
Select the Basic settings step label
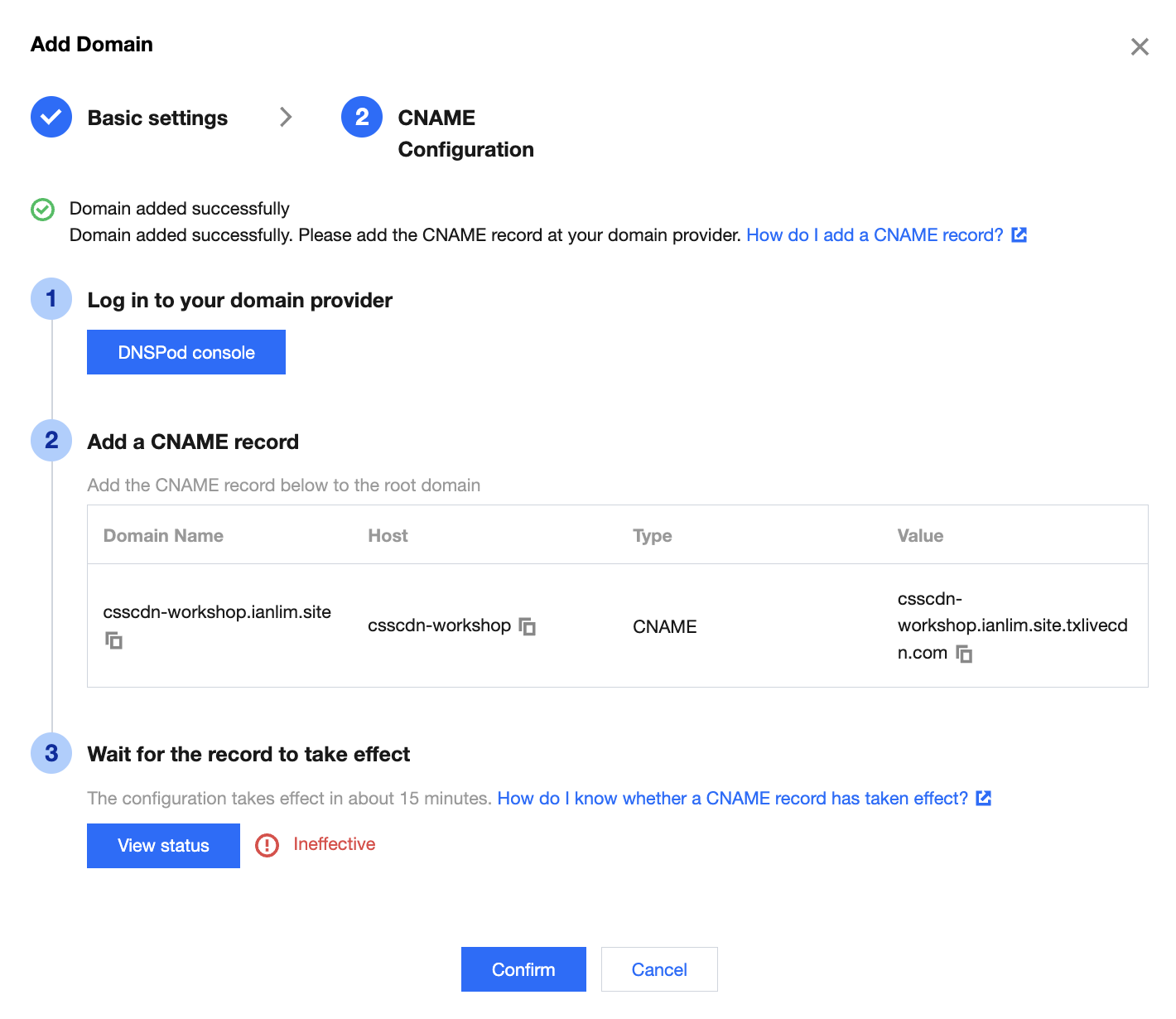click(157, 118)
